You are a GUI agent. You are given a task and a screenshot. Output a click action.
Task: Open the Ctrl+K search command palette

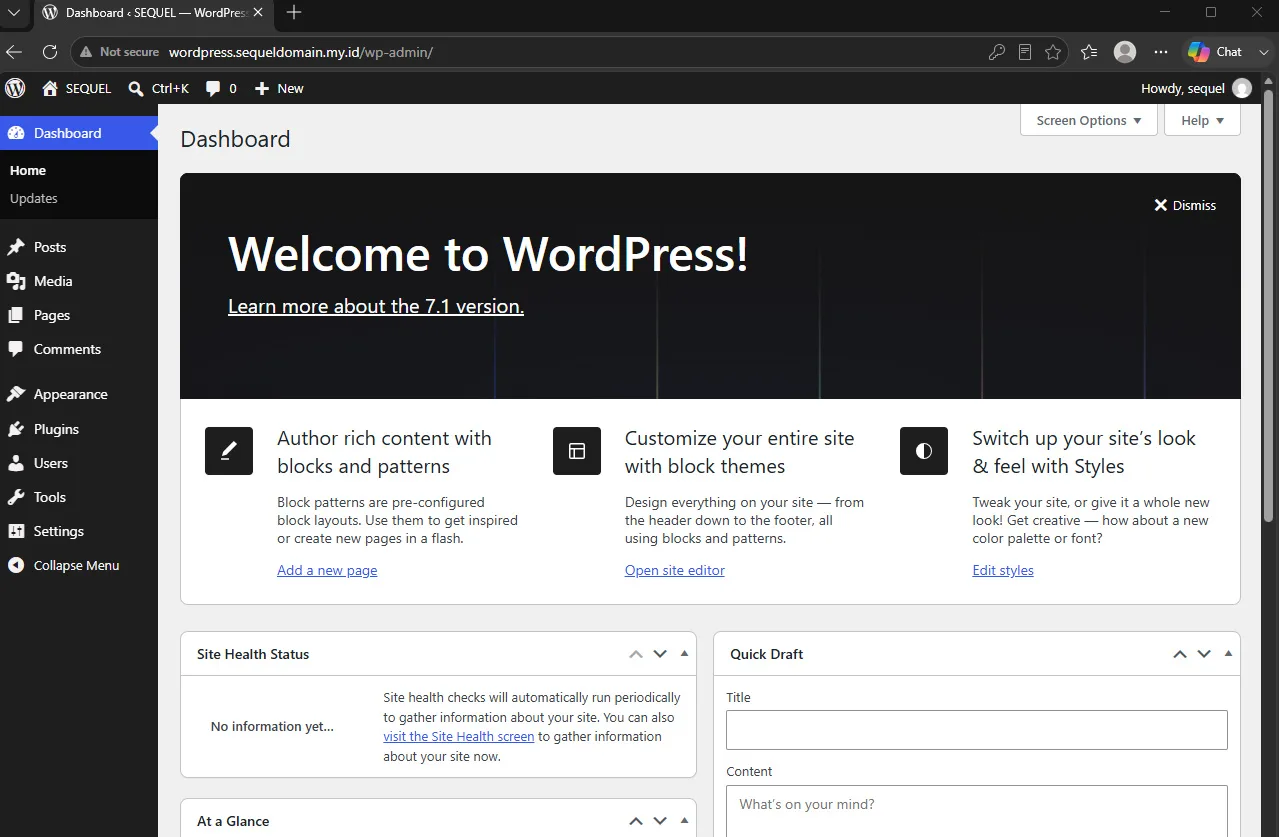[x=158, y=88]
